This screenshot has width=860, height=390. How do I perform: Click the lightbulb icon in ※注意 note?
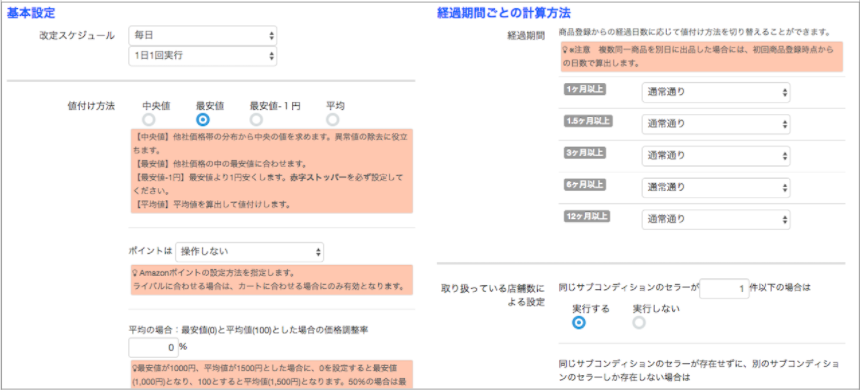coord(564,49)
